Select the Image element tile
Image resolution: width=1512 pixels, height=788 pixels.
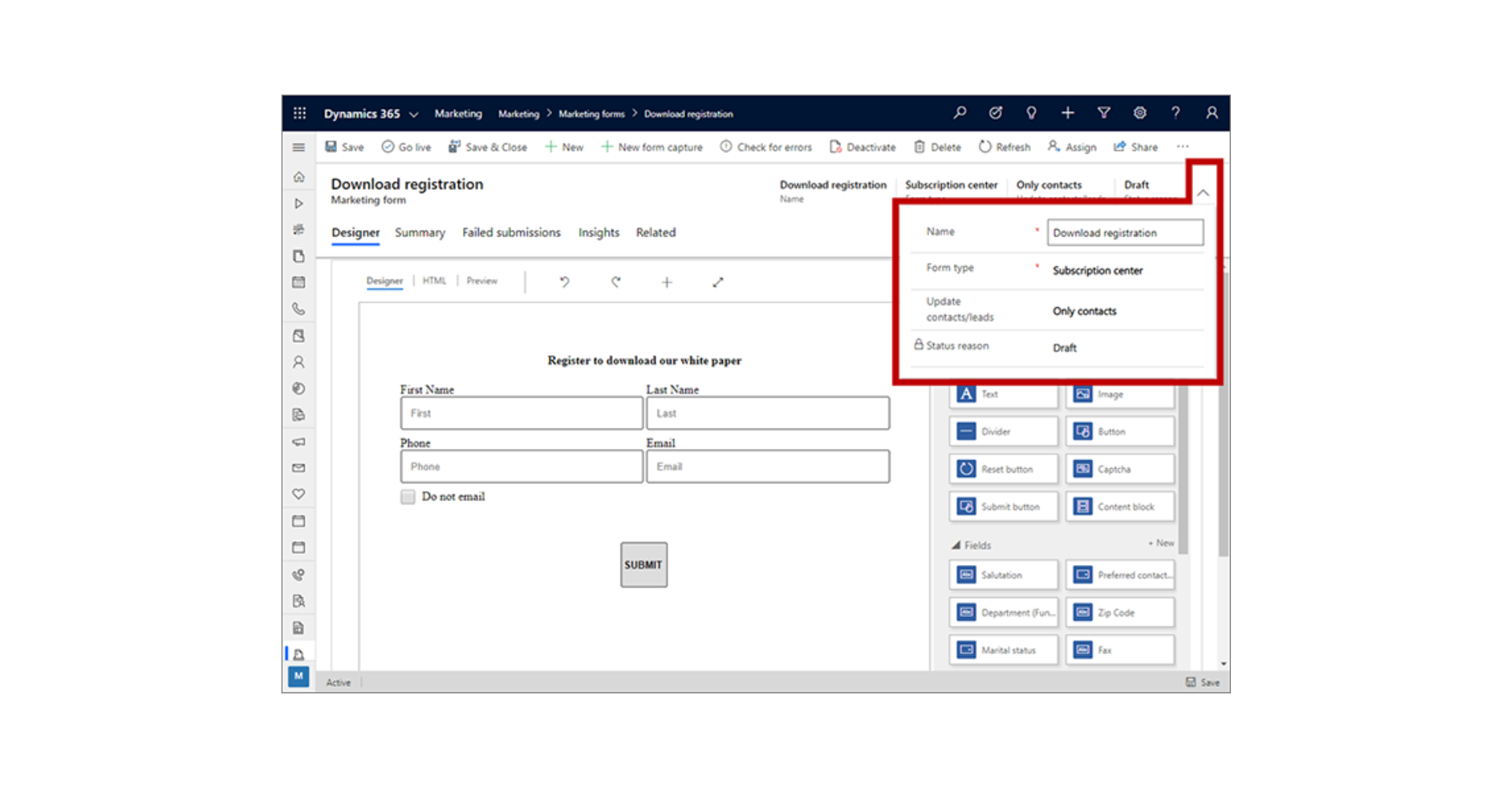point(1119,395)
